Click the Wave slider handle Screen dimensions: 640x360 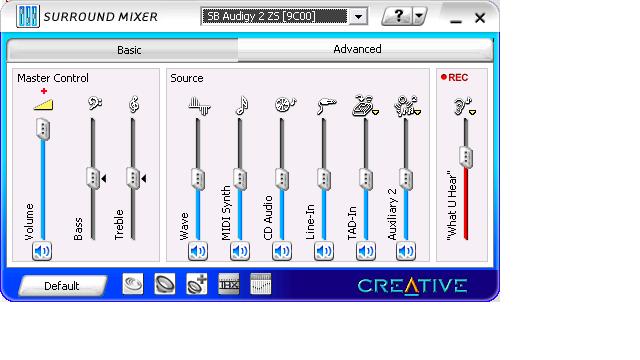[x=198, y=179]
